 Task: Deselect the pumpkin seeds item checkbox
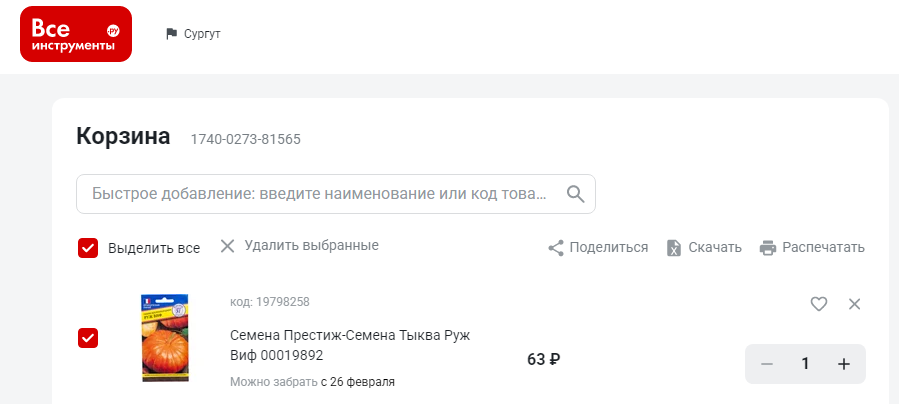88,338
